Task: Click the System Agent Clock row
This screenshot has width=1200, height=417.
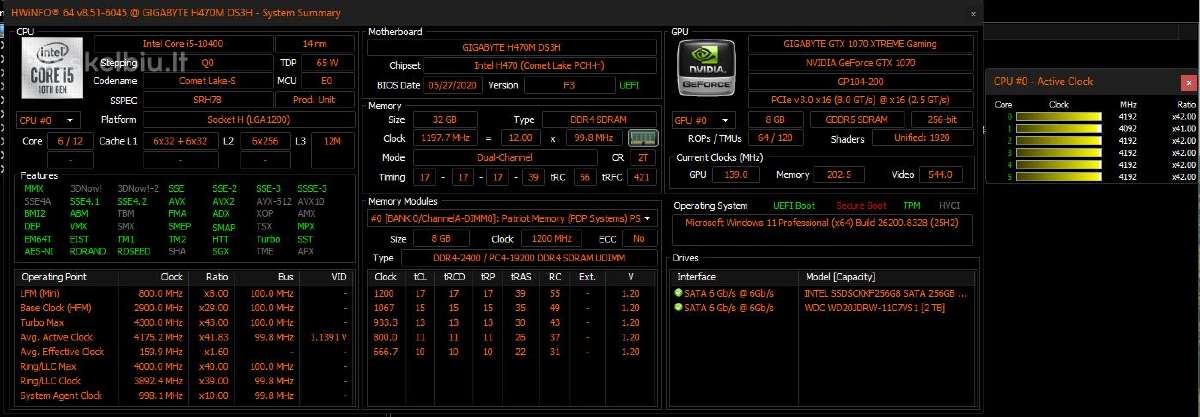Action: (186, 396)
